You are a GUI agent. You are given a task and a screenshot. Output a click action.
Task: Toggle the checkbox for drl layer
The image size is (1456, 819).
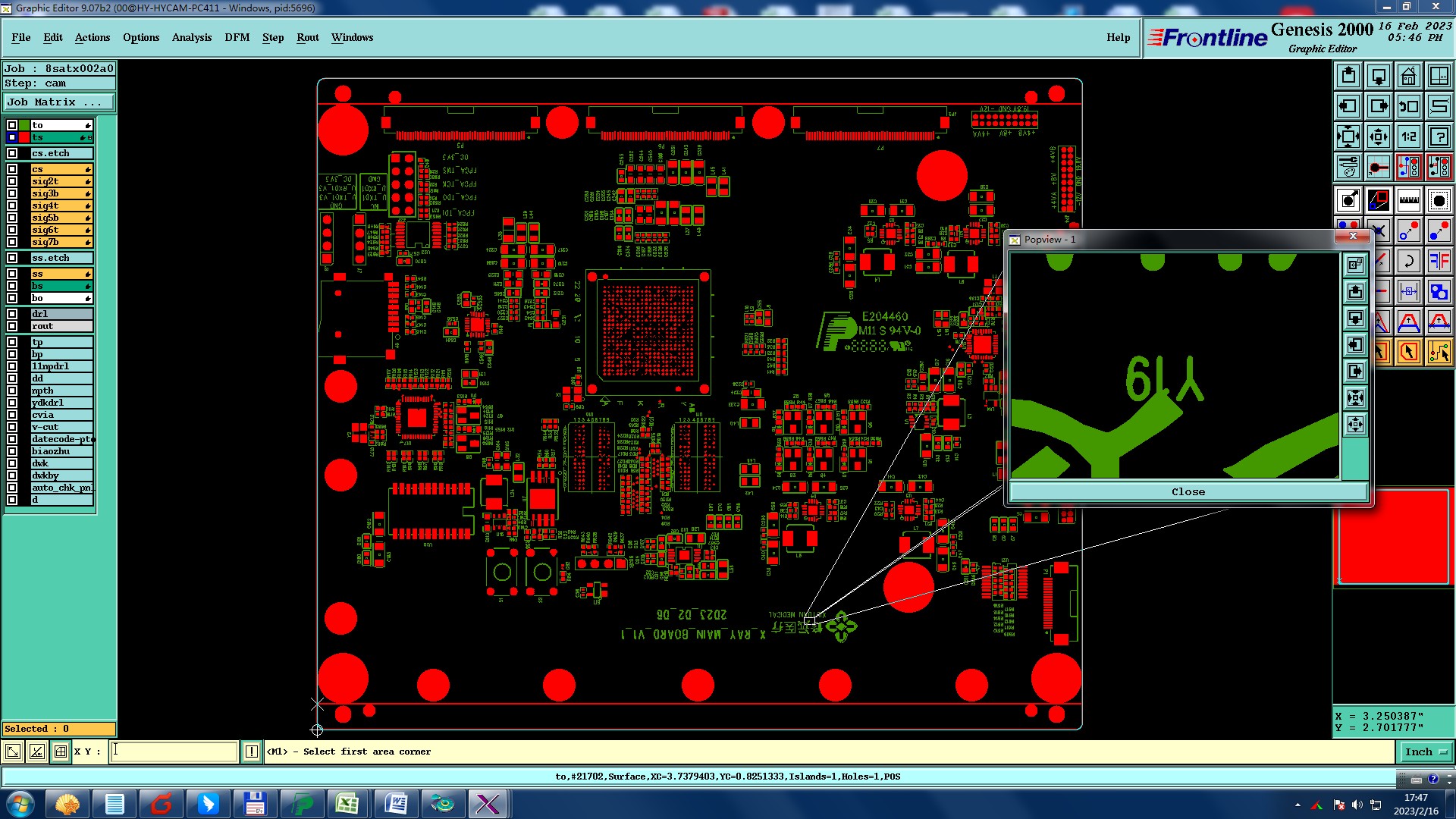(x=12, y=314)
